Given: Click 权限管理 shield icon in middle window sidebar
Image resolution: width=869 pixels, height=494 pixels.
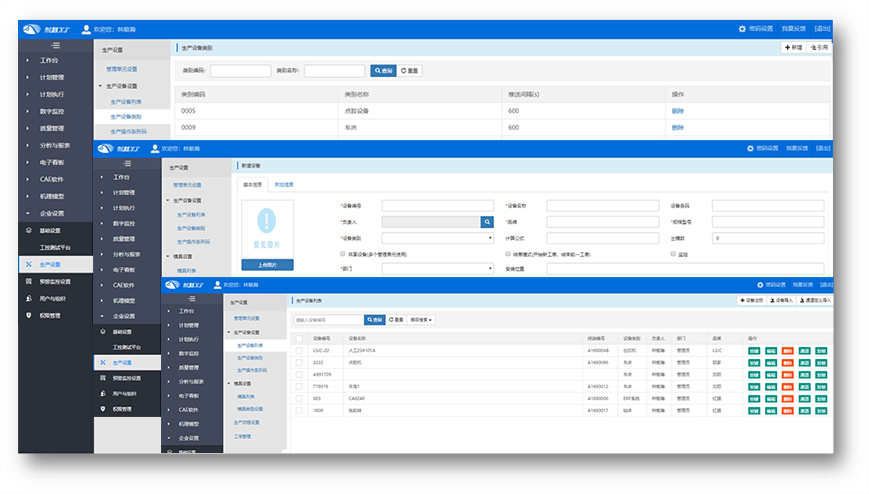Looking at the screenshot, I should coord(103,409).
